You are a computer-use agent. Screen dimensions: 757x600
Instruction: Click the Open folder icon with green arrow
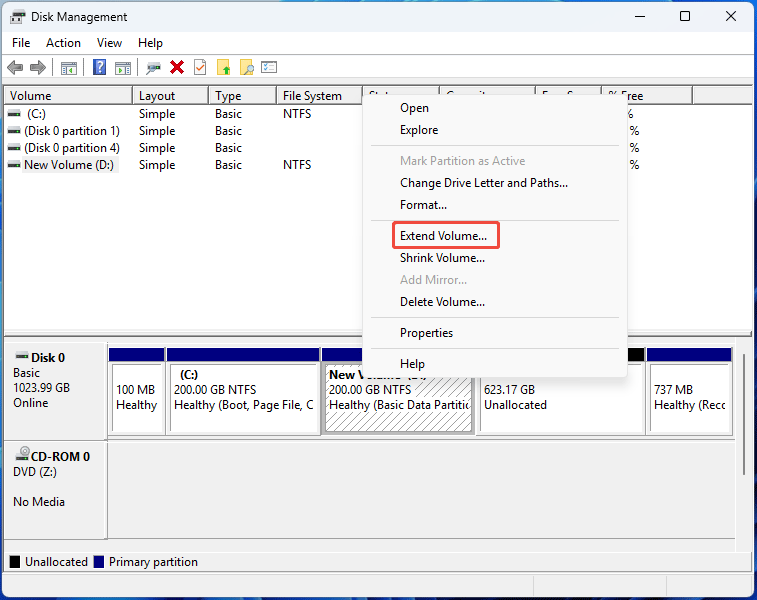coord(223,68)
